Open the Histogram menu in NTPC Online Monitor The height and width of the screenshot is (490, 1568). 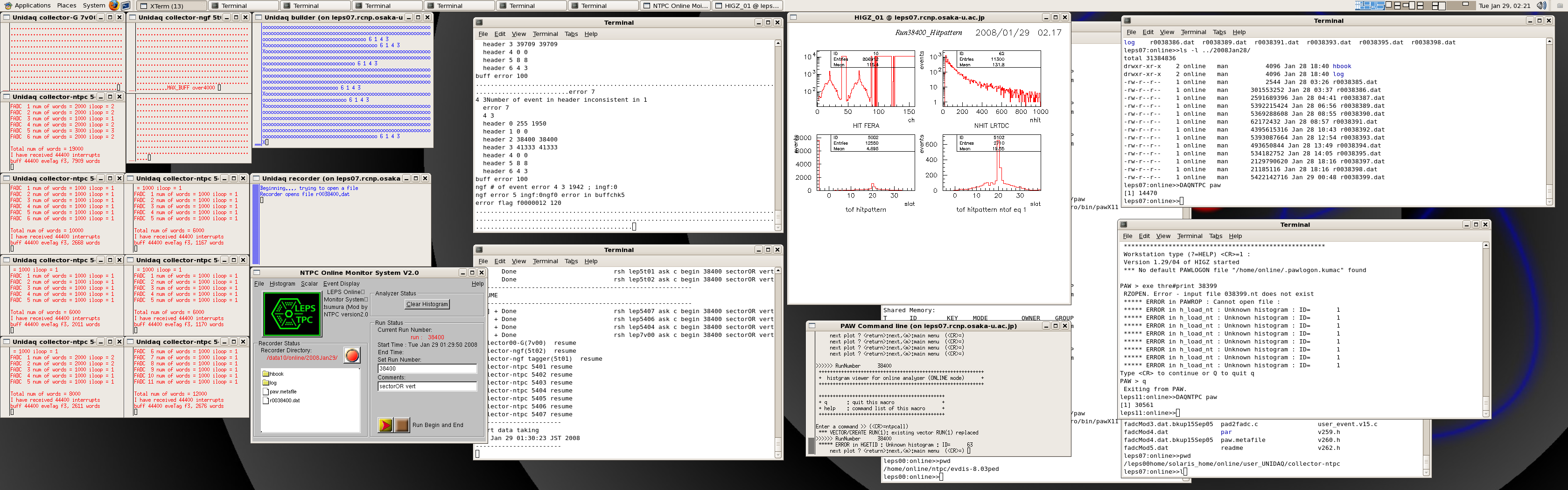tap(282, 284)
